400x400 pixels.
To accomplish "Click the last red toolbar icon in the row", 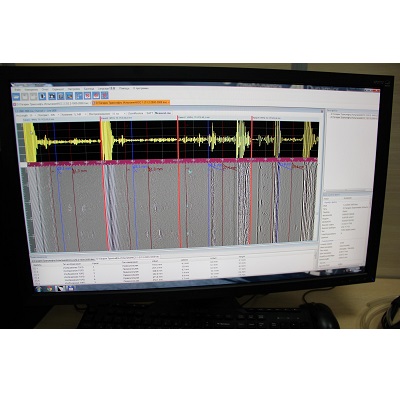I will coord(105,96).
